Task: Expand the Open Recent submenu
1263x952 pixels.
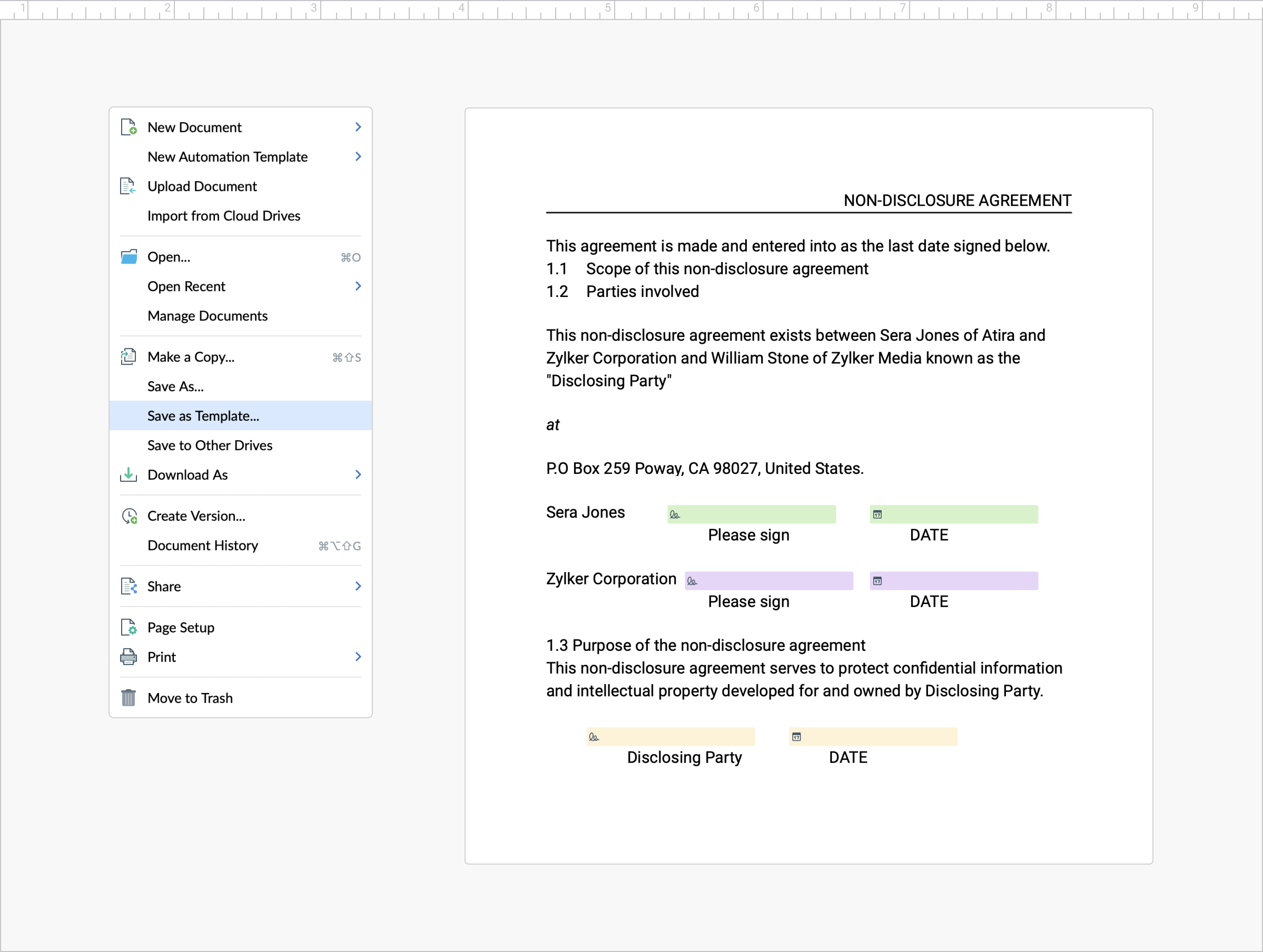Action: pyautogui.click(x=358, y=286)
